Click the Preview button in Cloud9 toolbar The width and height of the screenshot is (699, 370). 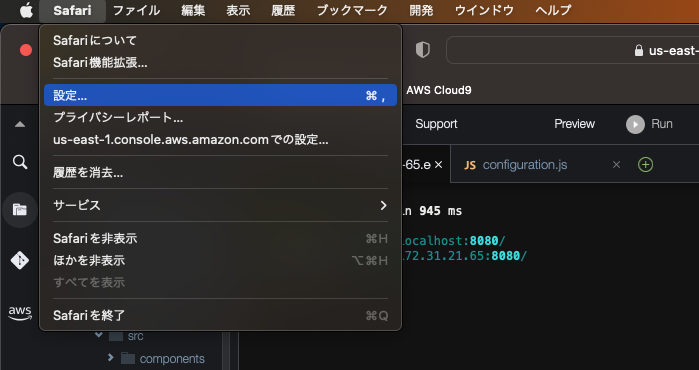coord(574,124)
